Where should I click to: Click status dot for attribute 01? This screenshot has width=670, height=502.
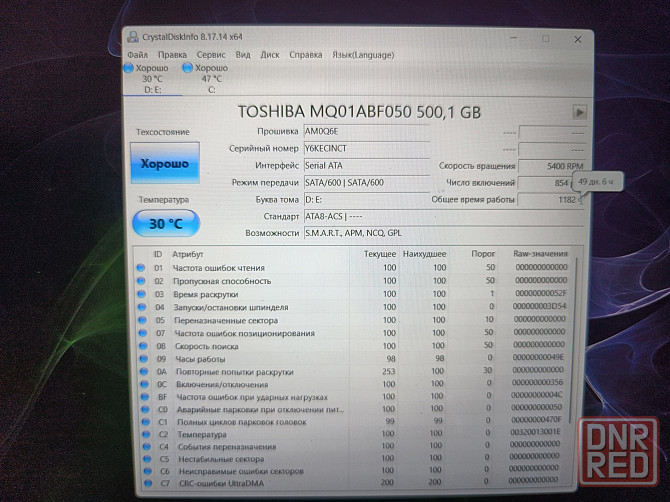click(x=141, y=268)
